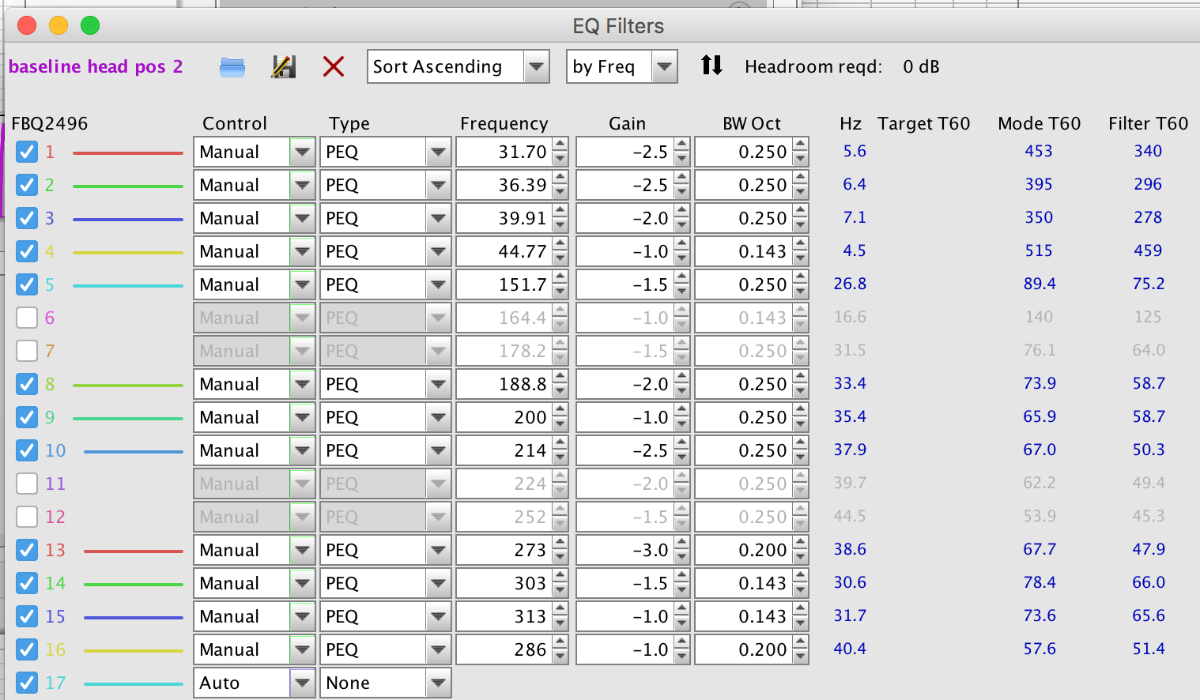The image size is (1200, 700).
Task: Click filter 10 gain field showing -2.5
Action: (x=623, y=450)
